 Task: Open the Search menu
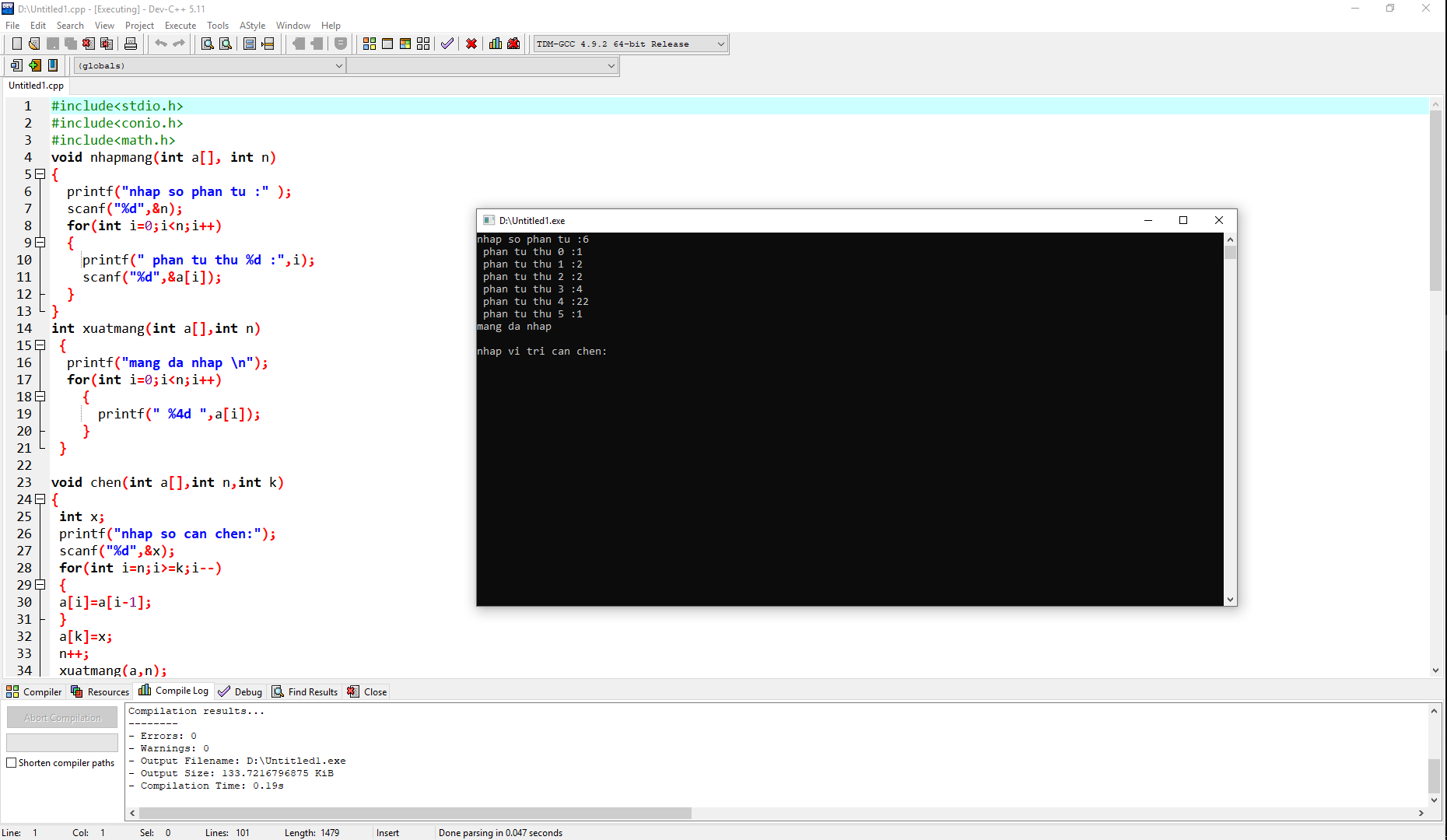point(70,26)
